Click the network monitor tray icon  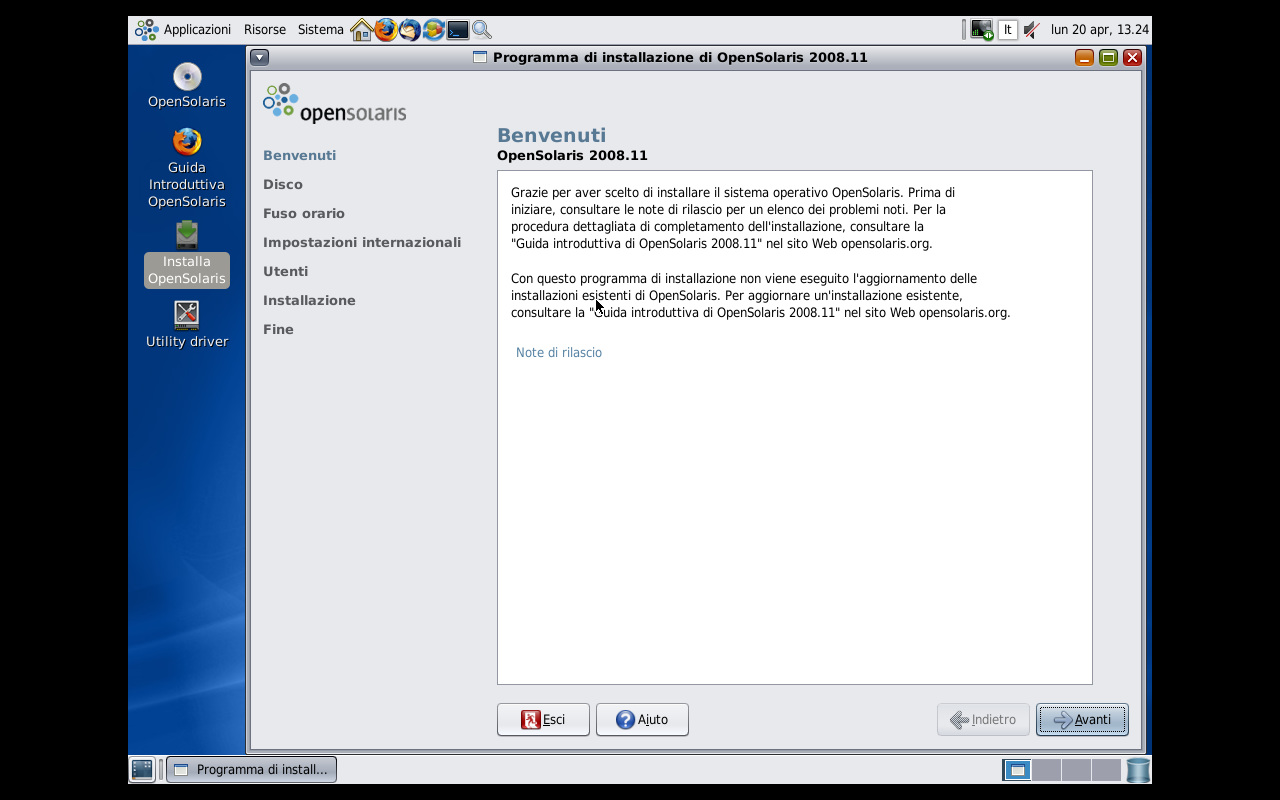click(x=982, y=30)
